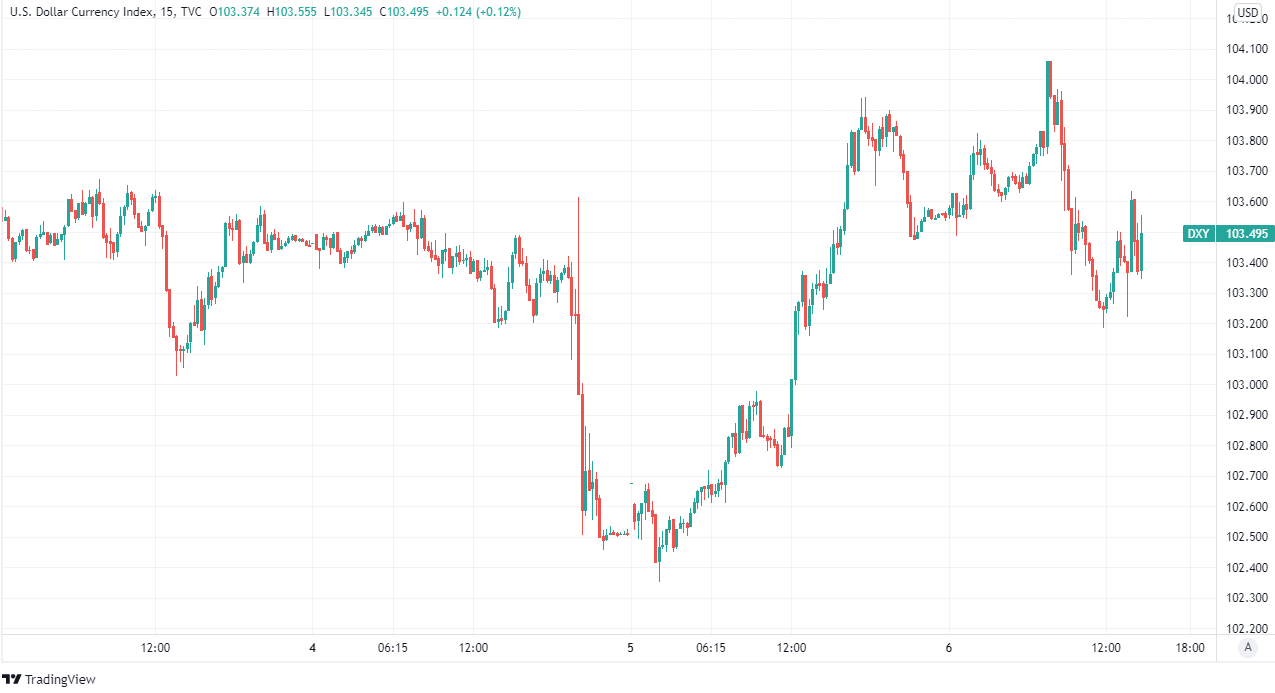Click the +0.124 (+0.12%) change value
Viewport: 1275px width, 693px height.
pos(472,12)
